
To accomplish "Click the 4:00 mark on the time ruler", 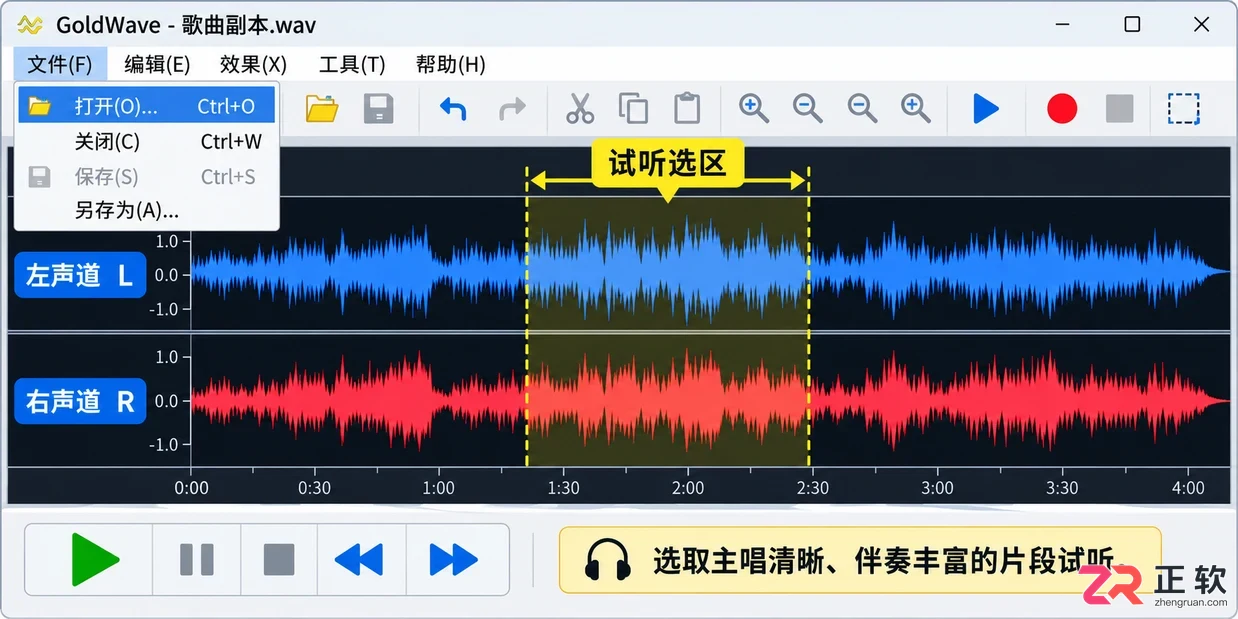I will (x=1188, y=488).
